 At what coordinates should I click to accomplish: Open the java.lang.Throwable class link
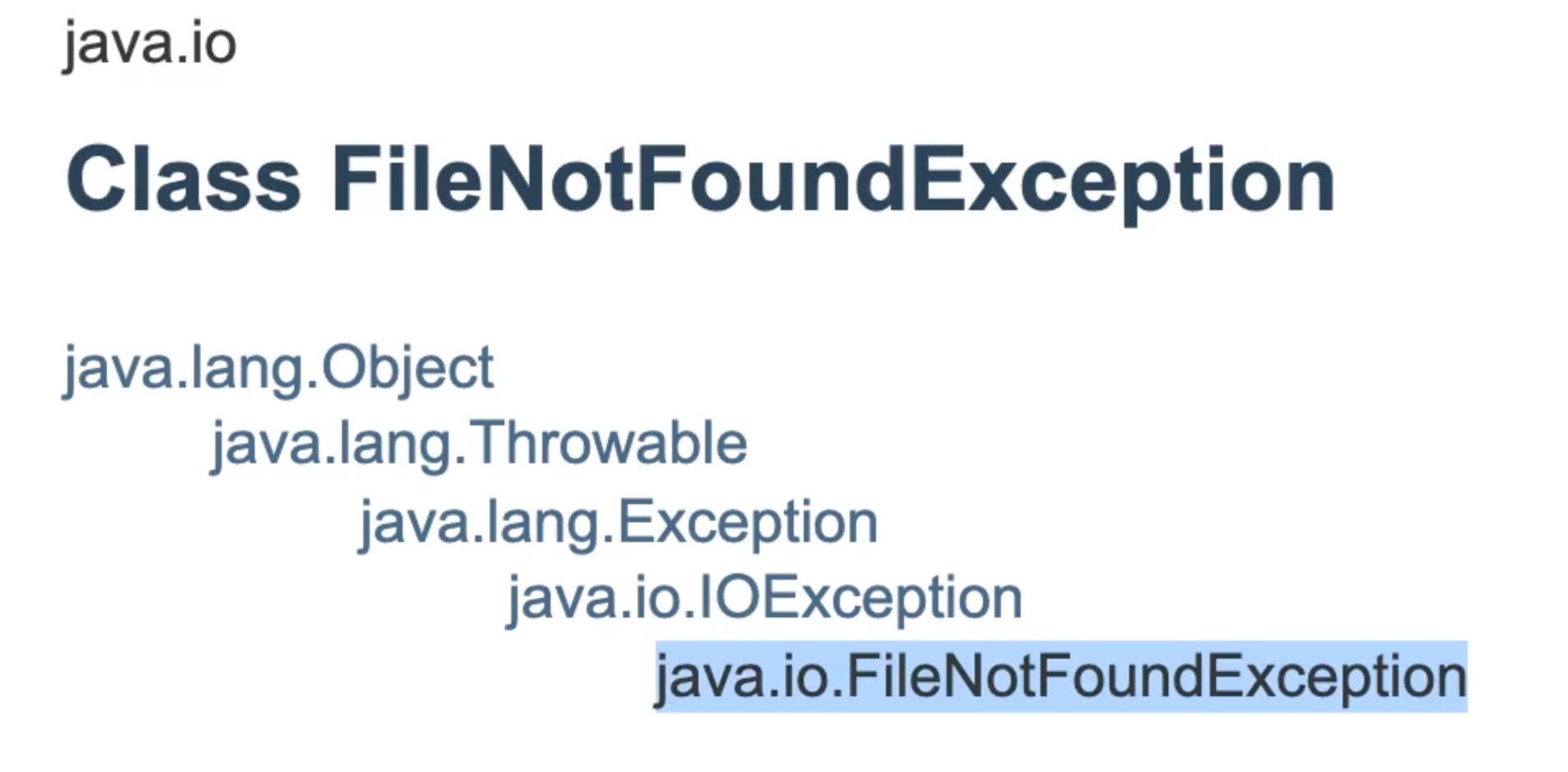pos(479,444)
